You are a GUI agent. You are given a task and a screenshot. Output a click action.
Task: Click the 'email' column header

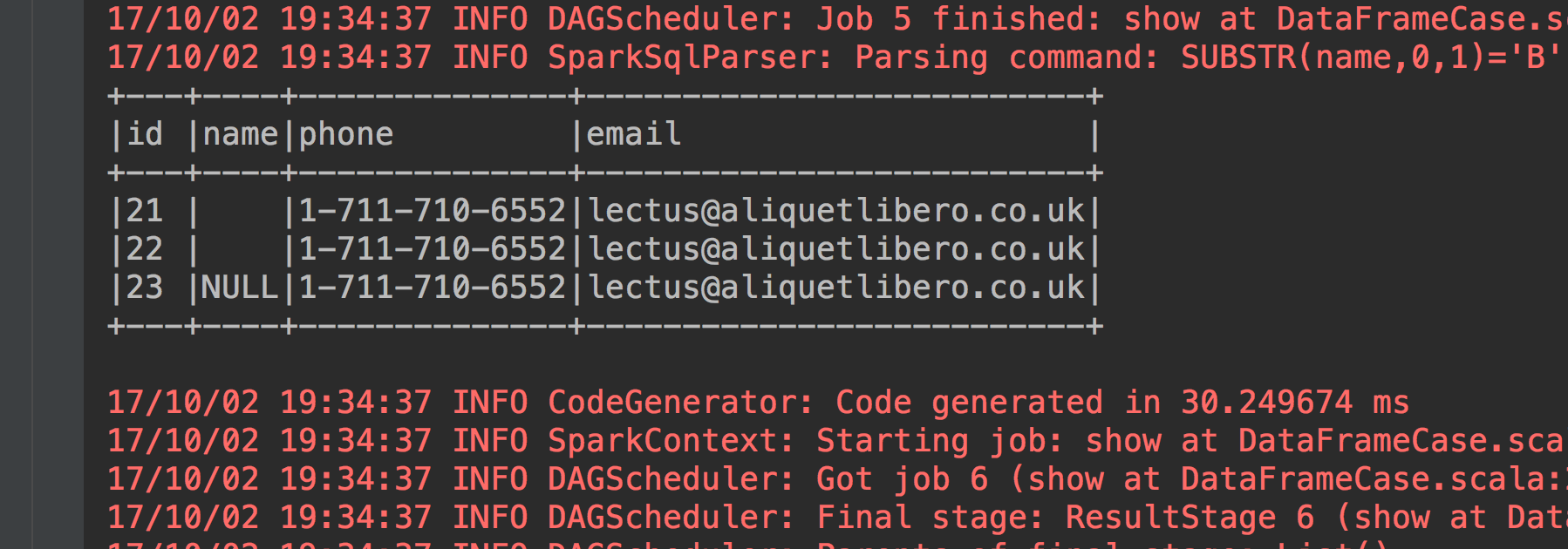tap(634, 134)
